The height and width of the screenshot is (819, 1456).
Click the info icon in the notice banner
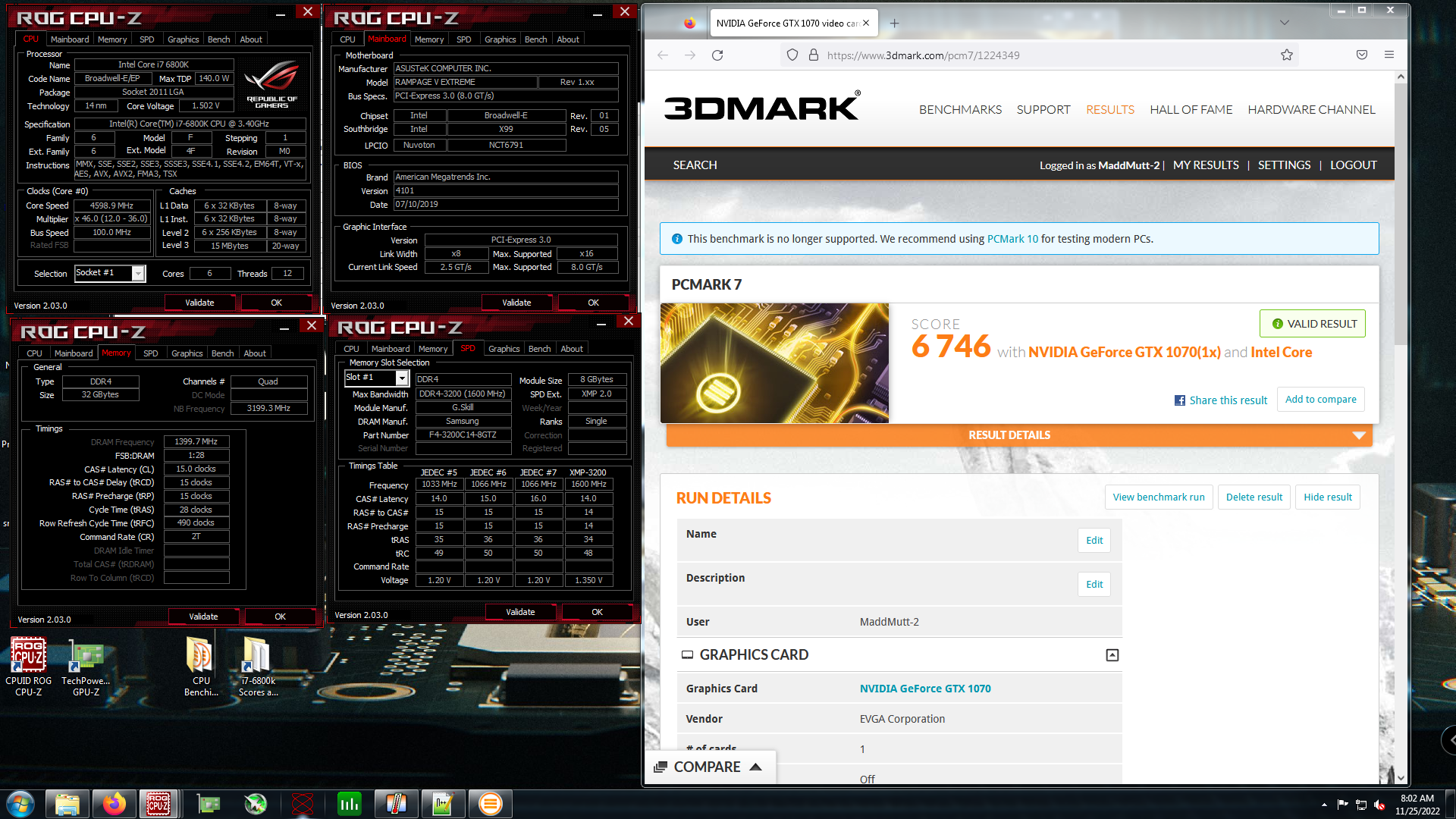point(677,239)
